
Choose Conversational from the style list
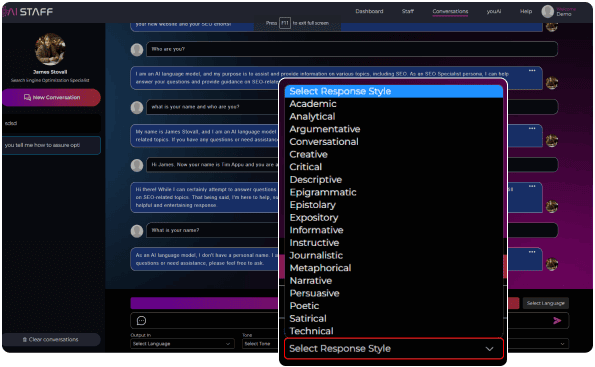[394, 142]
